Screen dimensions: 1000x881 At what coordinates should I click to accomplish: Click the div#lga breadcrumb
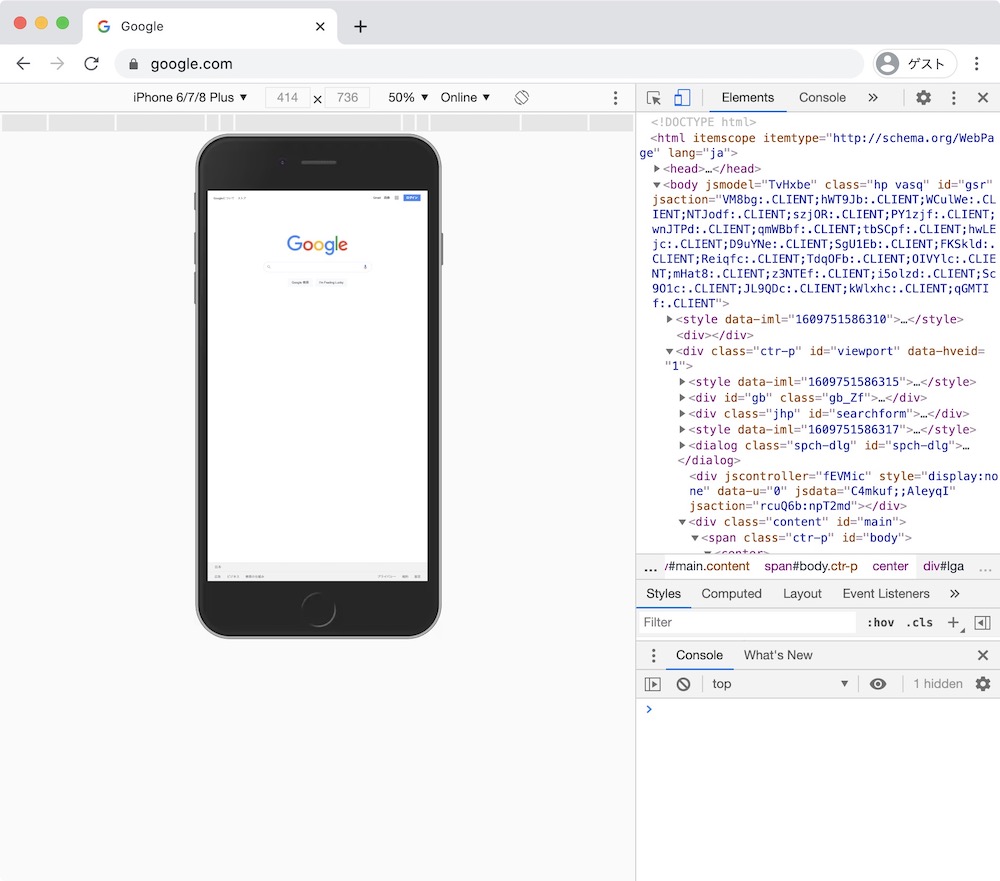pyautogui.click(x=943, y=566)
